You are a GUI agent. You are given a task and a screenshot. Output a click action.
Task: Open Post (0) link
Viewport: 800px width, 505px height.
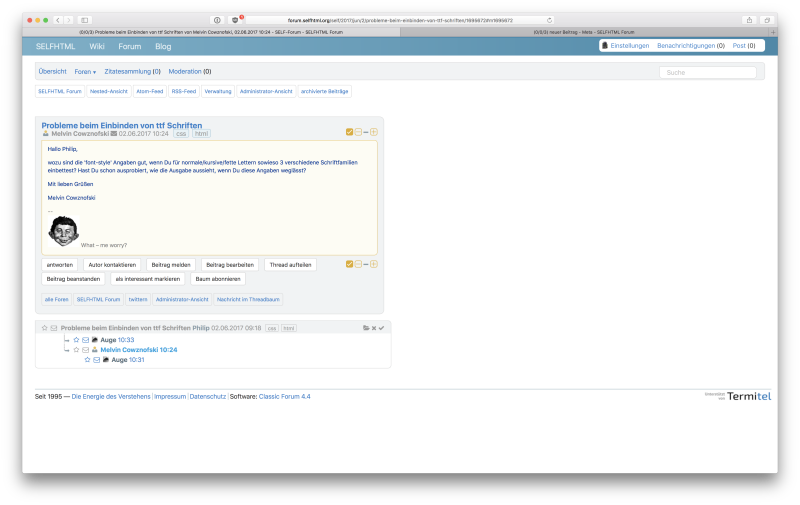[744, 45]
